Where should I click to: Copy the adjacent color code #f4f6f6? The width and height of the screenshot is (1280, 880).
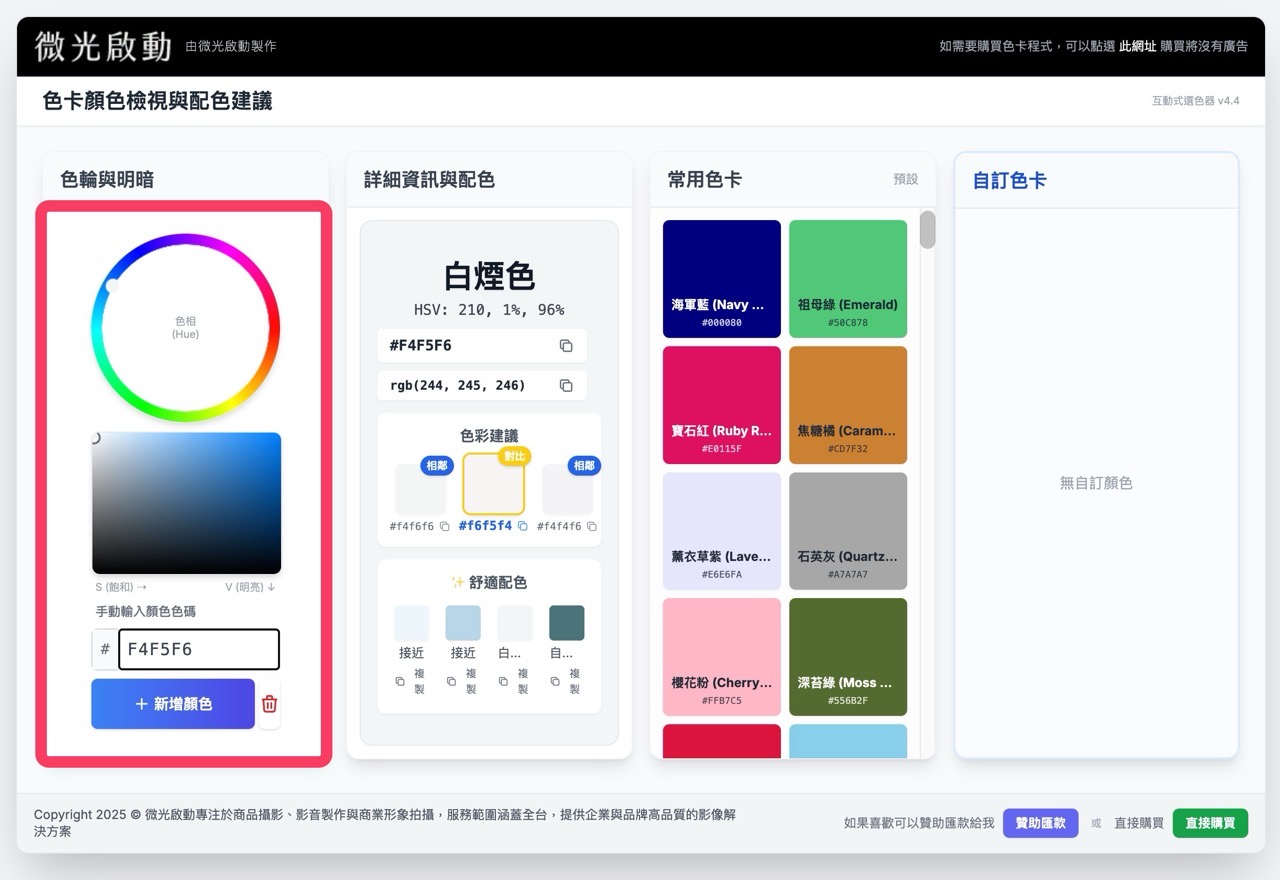point(444,524)
